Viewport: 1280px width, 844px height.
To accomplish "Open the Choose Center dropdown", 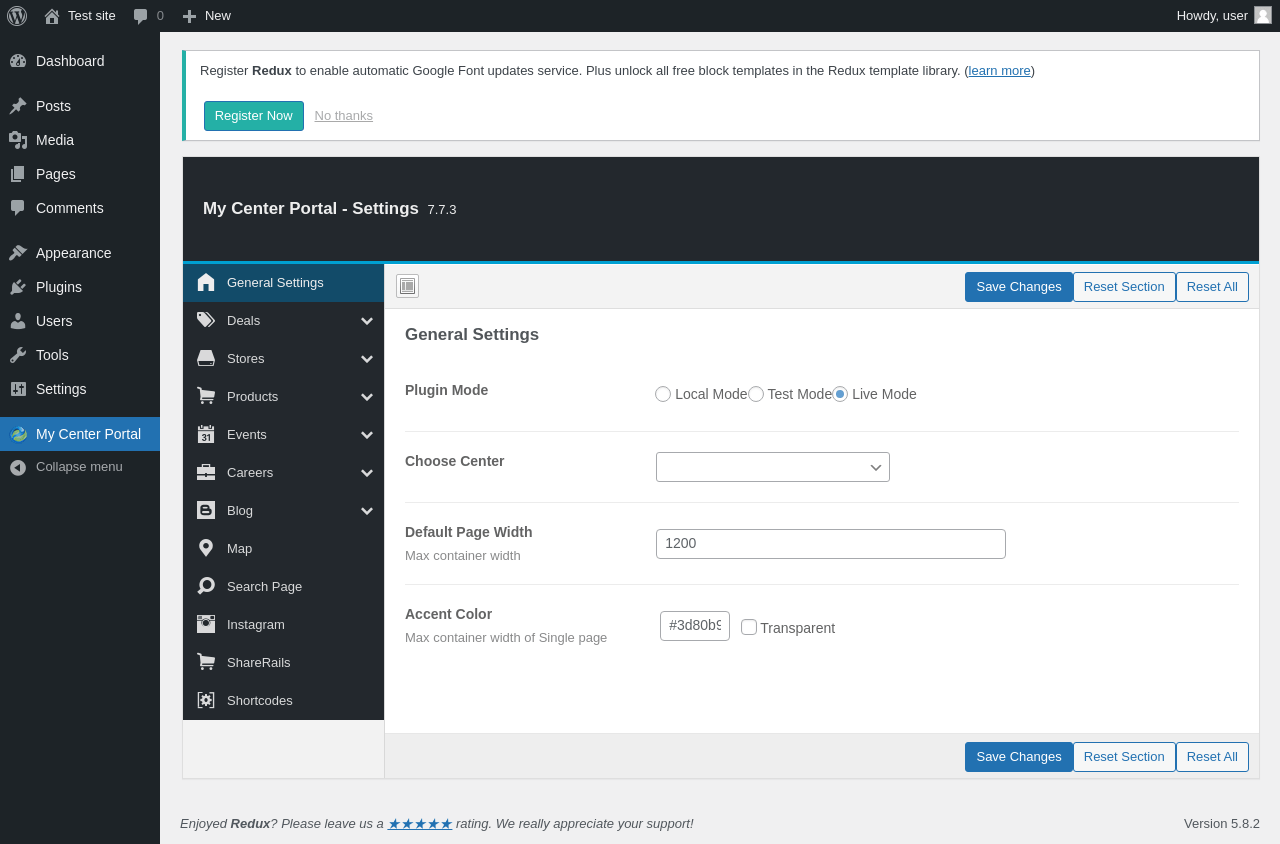I will pos(773,467).
